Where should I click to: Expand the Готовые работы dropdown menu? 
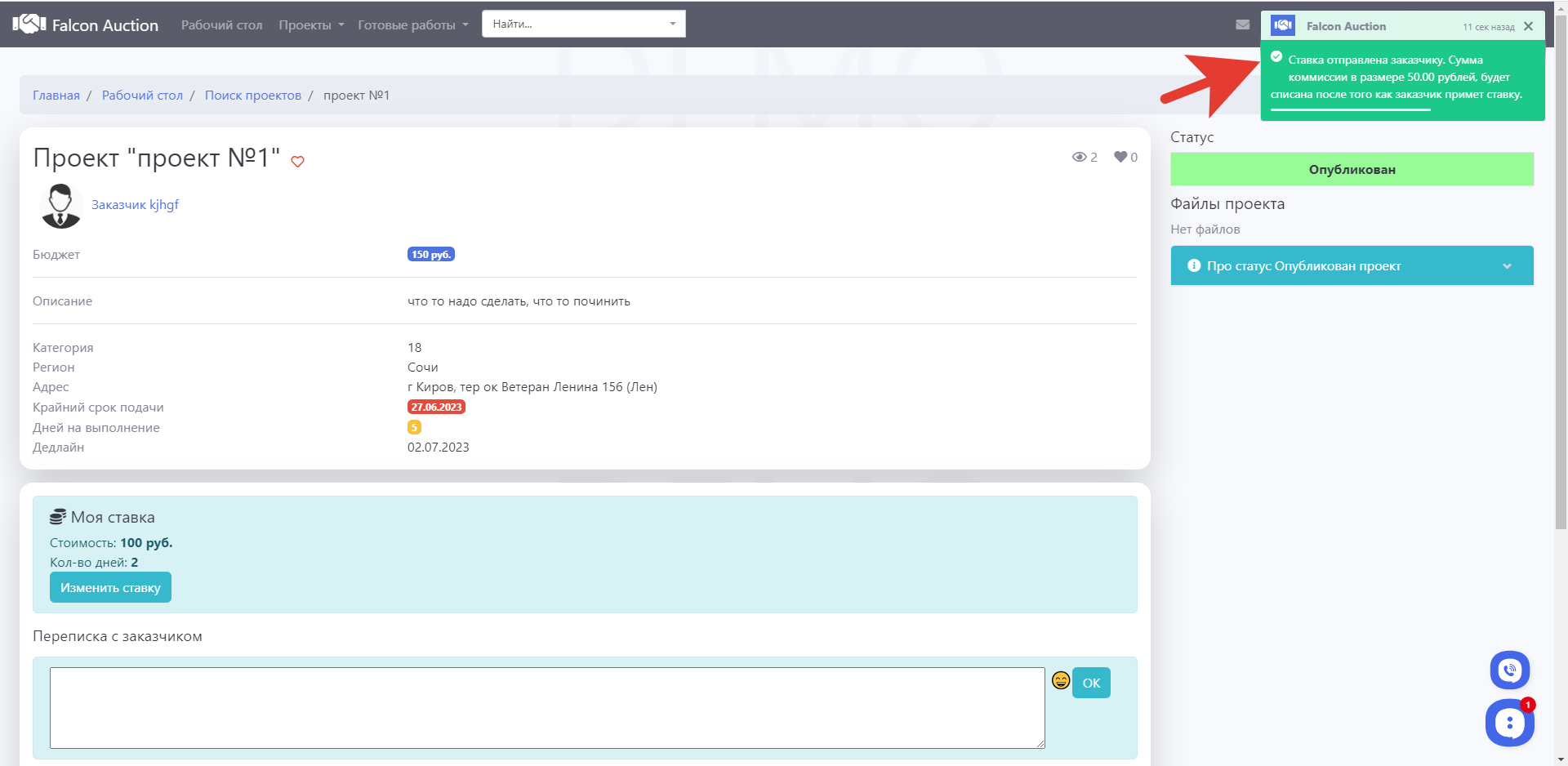[x=412, y=25]
